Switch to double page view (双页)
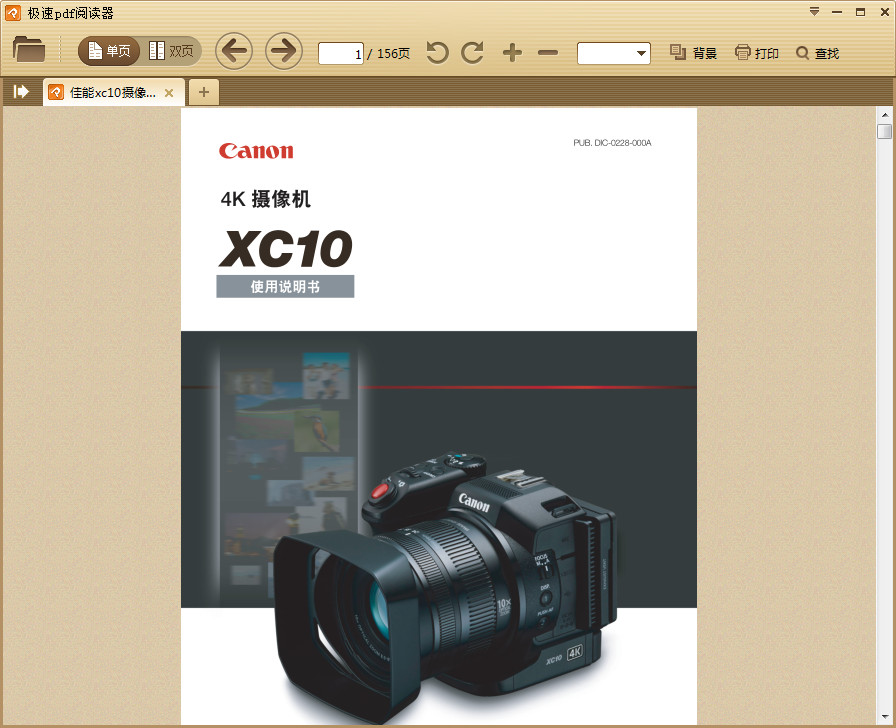The height and width of the screenshot is (728, 896). pyautogui.click(x=171, y=51)
